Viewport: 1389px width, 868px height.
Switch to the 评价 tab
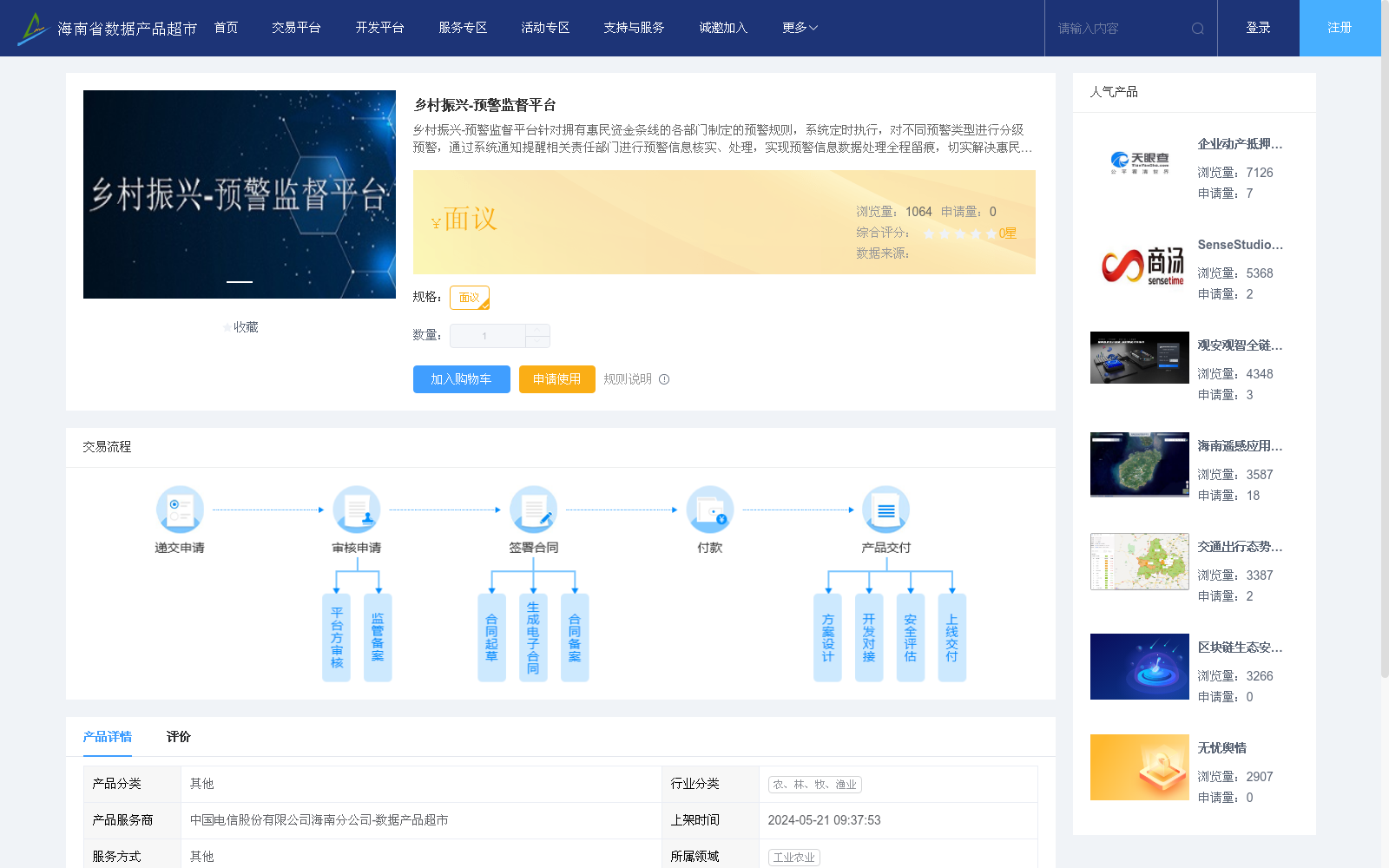179,737
